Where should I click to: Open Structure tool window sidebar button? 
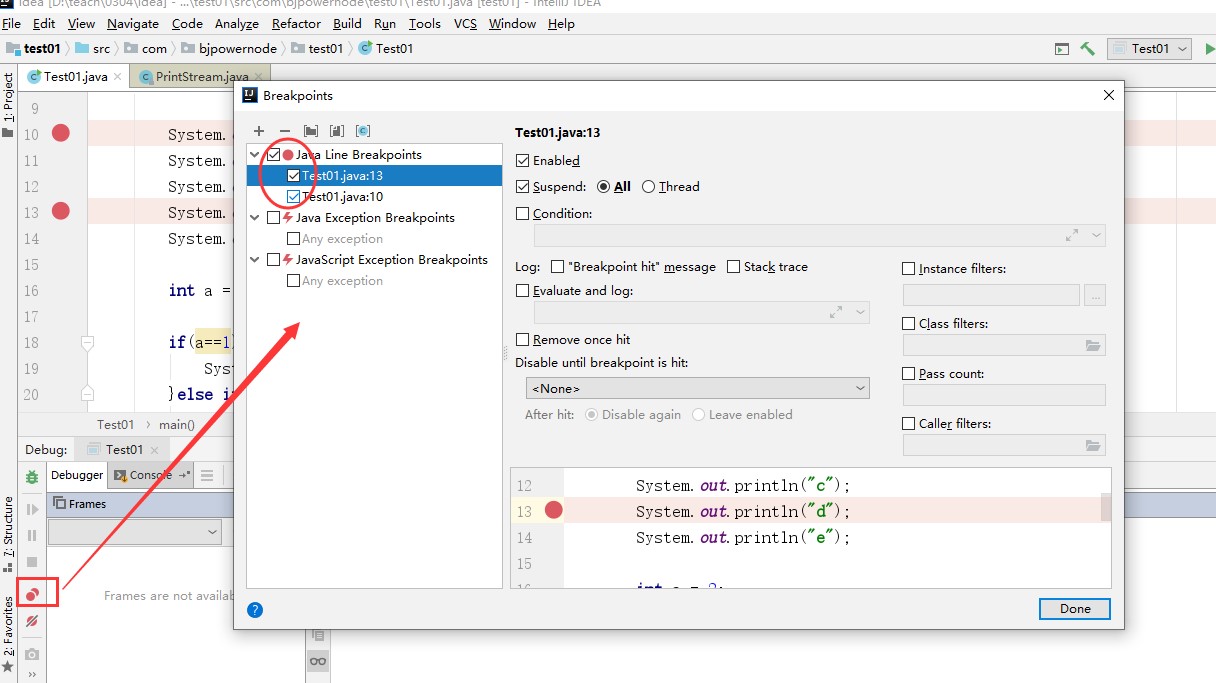(x=8, y=535)
